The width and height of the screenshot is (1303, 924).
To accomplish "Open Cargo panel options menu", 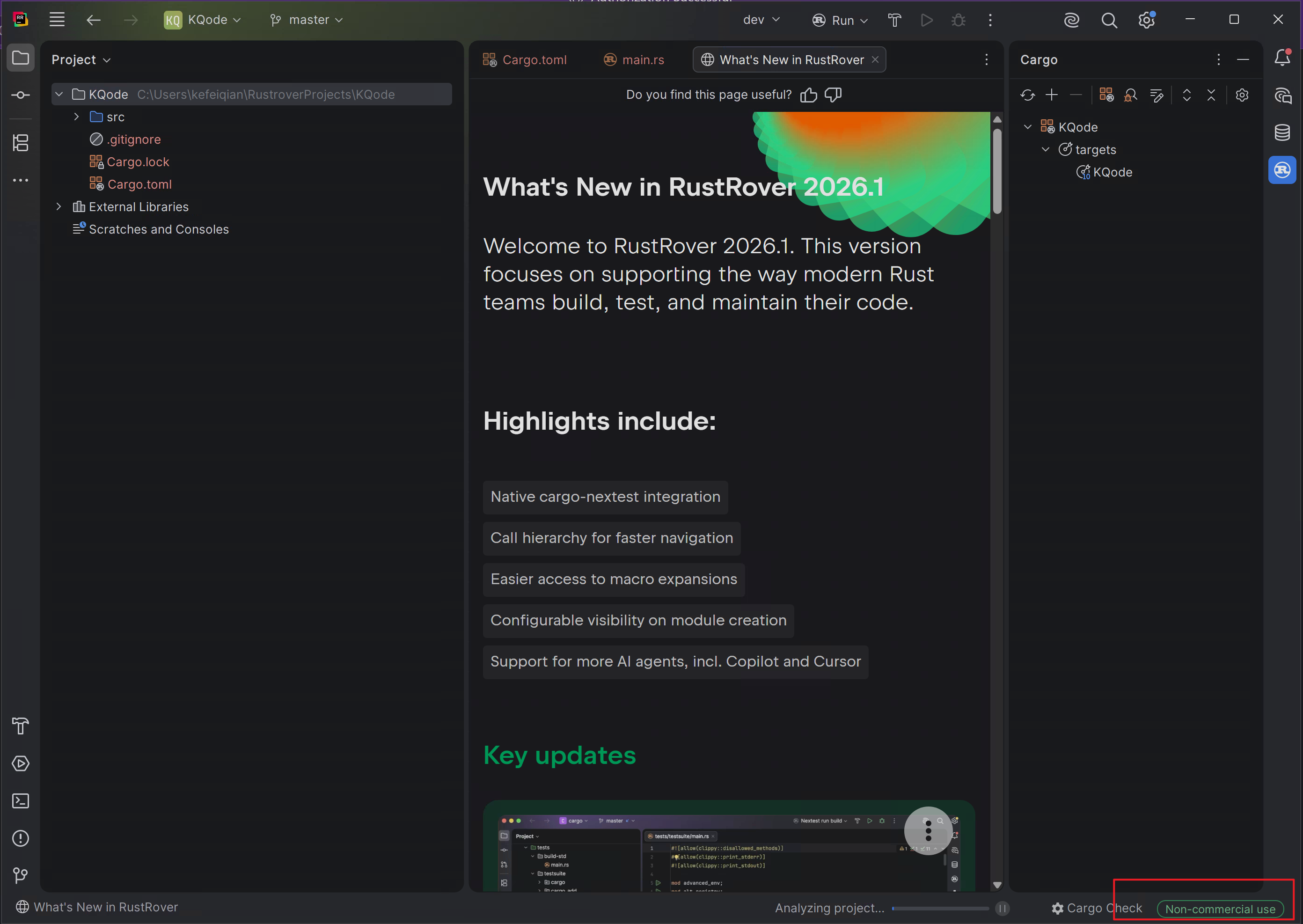I will [x=1218, y=60].
